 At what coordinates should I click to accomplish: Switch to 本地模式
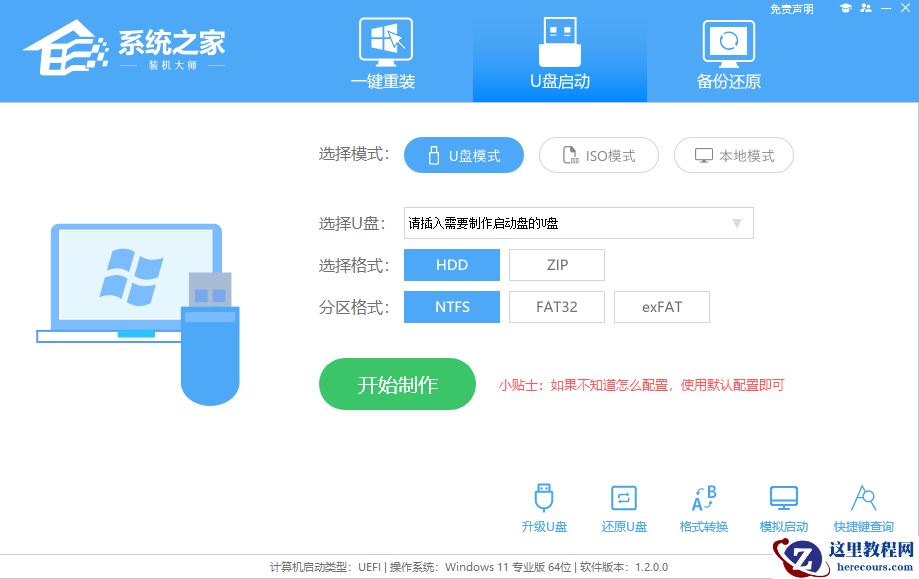(733, 155)
